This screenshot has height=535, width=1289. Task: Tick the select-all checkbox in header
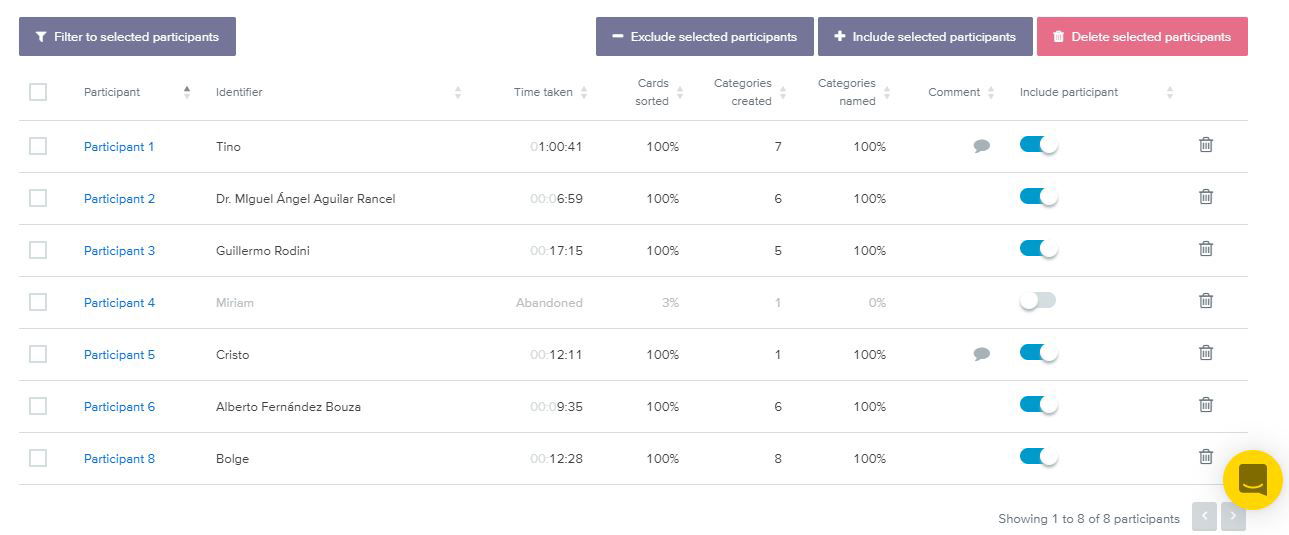click(x=38, y=92)
